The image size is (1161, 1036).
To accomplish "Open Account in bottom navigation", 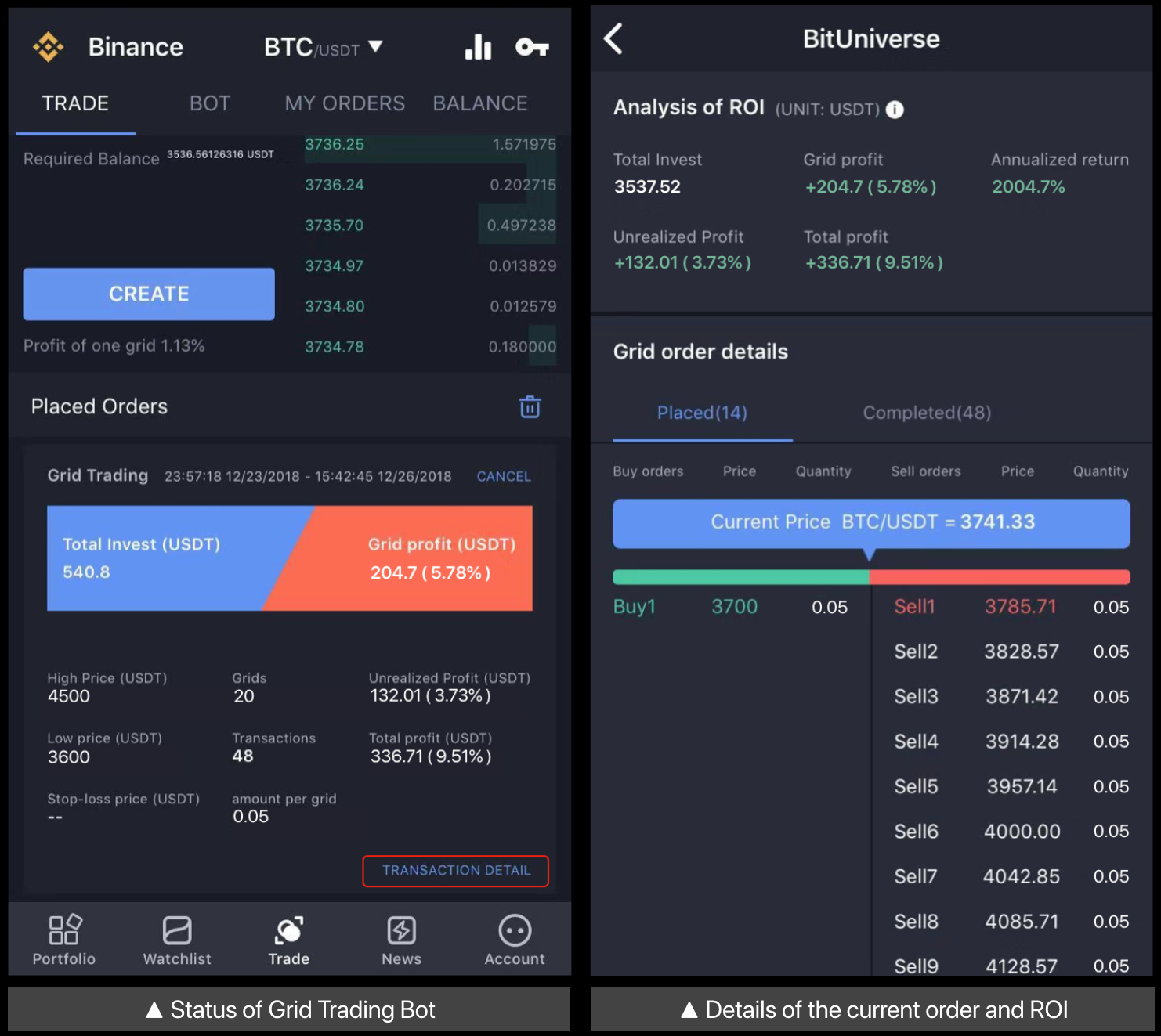I will coord(515,940).
